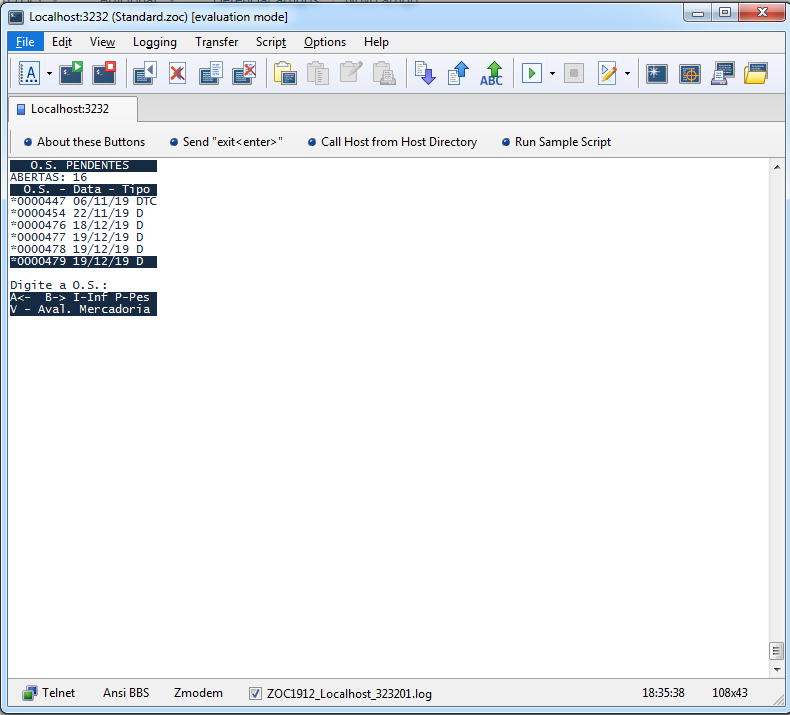Screen dimensions: 790x715
Task: Open the Script menu
Action: pyautogui.click(x=271, y=42)
